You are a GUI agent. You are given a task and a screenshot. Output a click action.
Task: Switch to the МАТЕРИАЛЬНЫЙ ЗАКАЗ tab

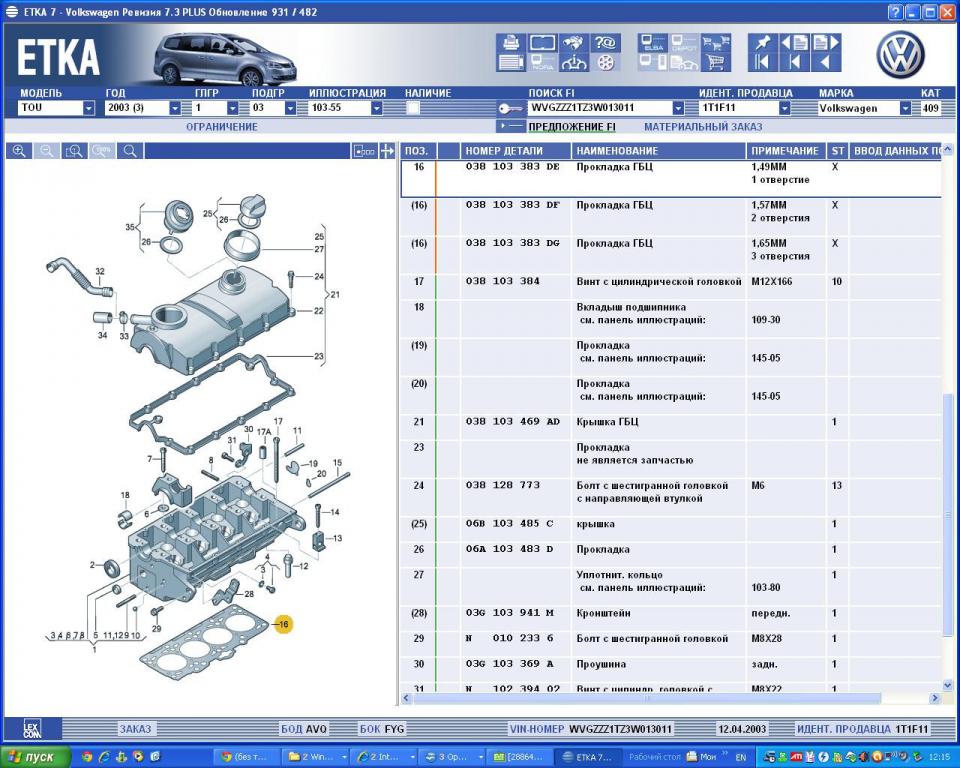point(703,127)
